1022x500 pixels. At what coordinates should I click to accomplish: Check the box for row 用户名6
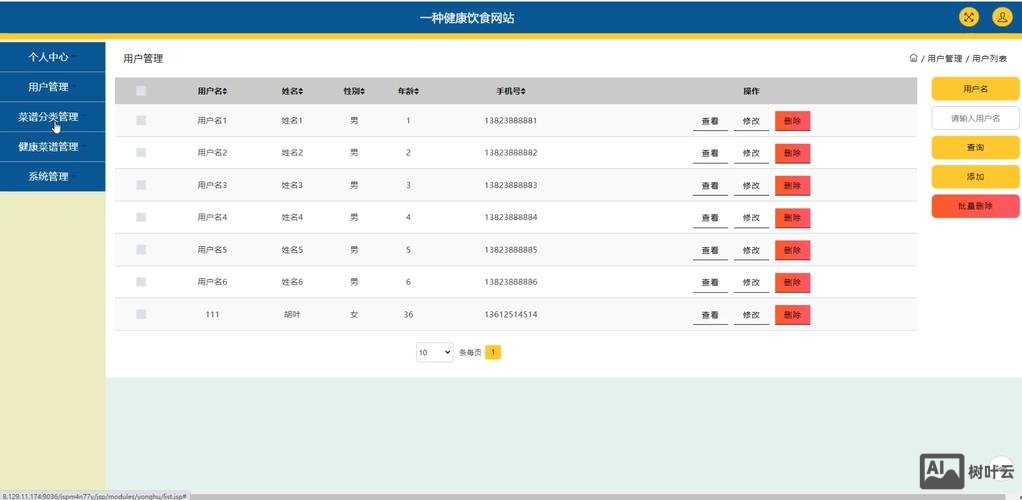pos(141,282)
